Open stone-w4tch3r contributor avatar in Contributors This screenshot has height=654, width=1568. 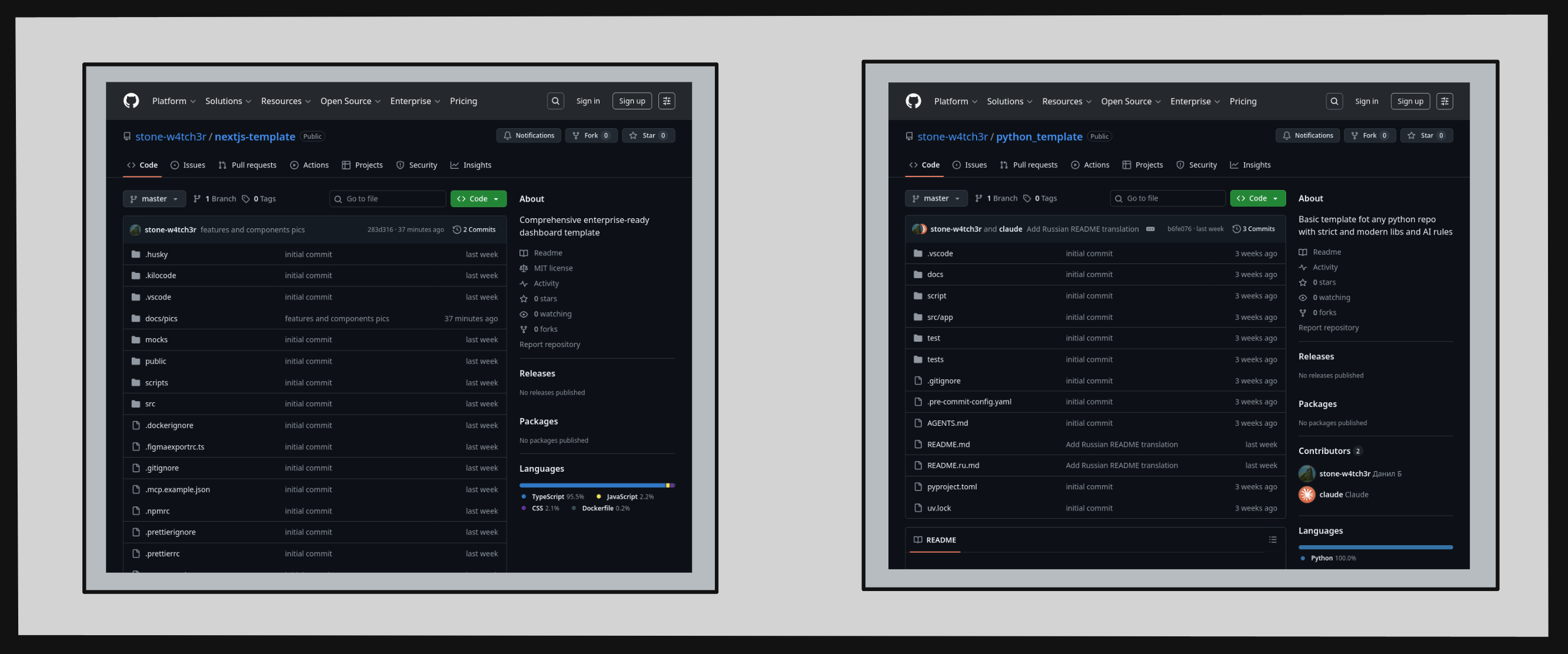tap(1306, 474)
